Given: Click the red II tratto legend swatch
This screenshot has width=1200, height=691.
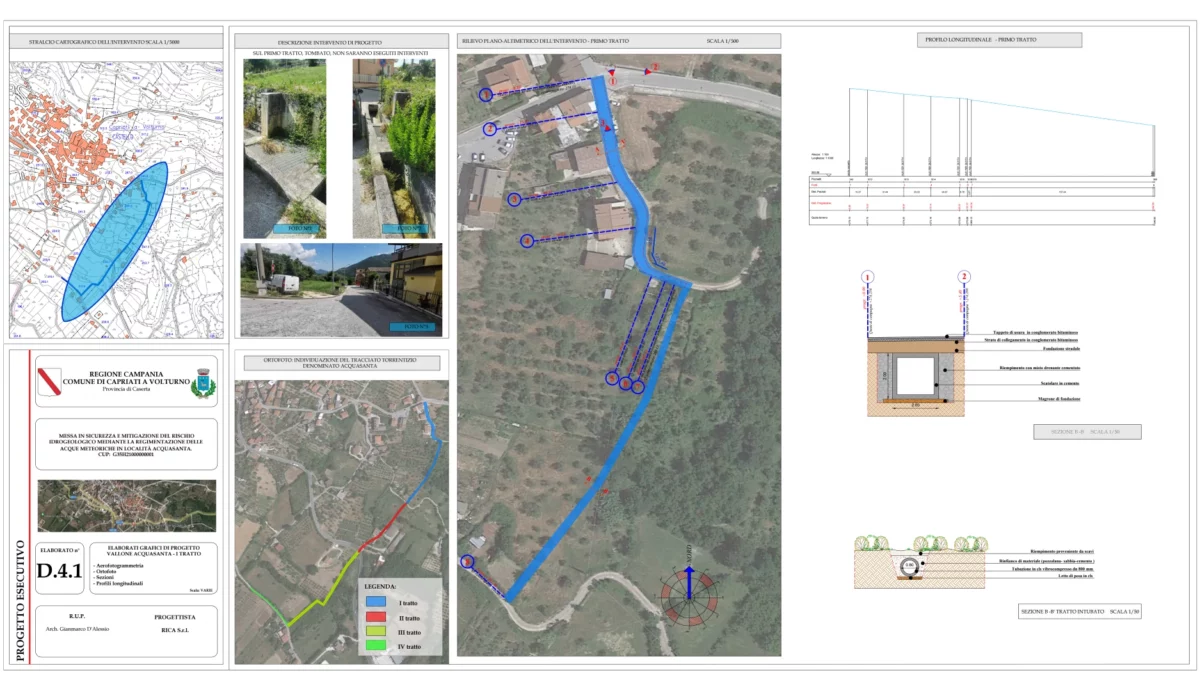Looking at the screenshot, I should 378,617.
